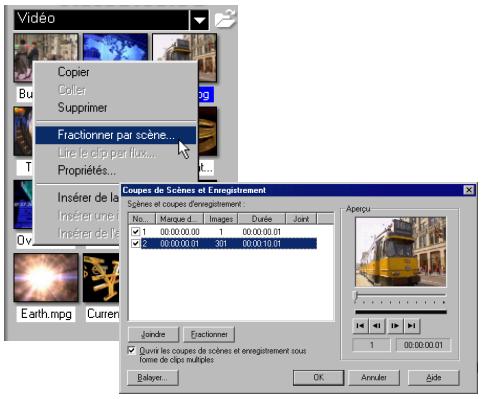Jump to the last frame in Aperçu

(412, 326)
